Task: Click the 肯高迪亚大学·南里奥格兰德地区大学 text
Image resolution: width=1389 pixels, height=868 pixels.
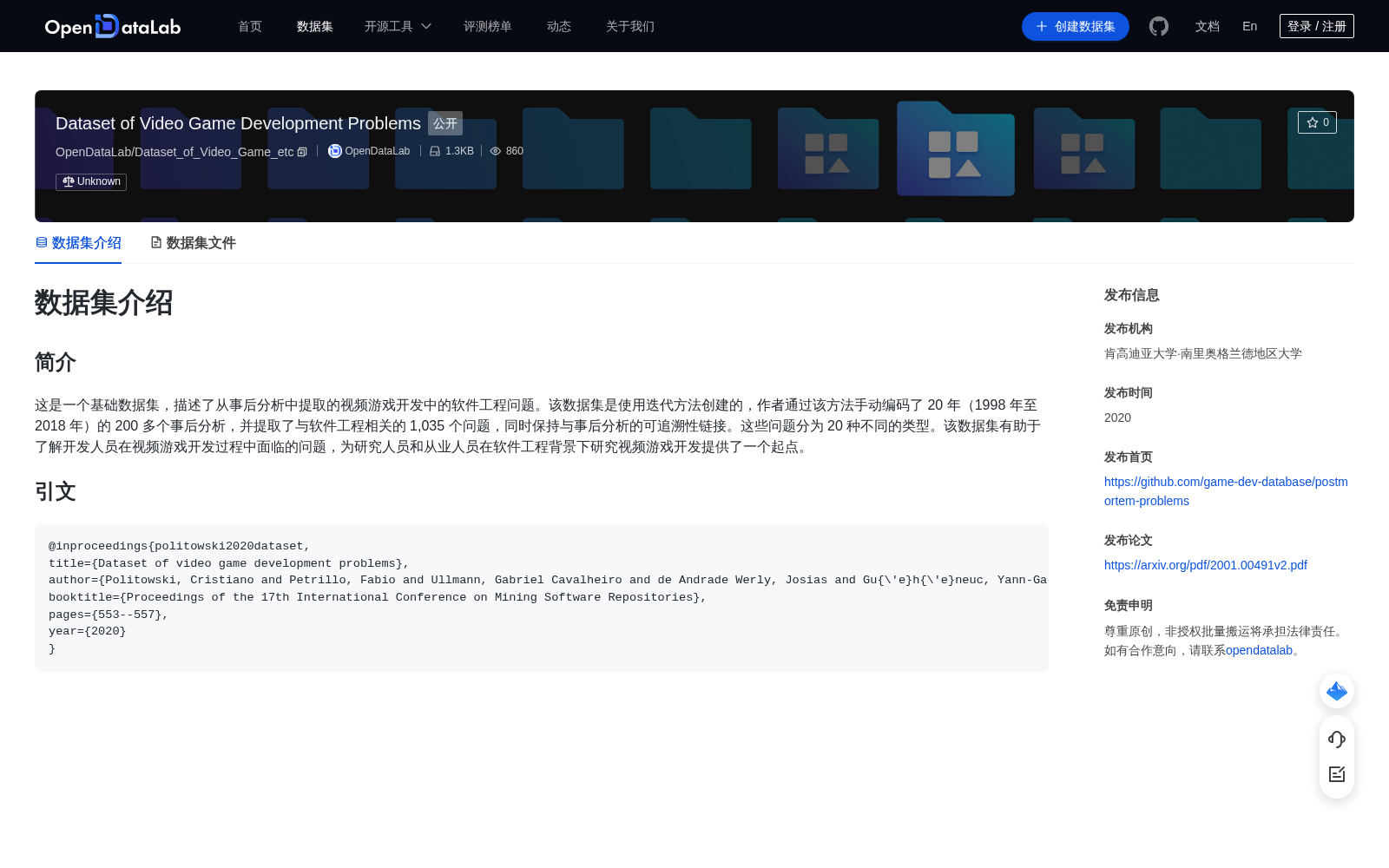Action: click(x=1203, y=353)
